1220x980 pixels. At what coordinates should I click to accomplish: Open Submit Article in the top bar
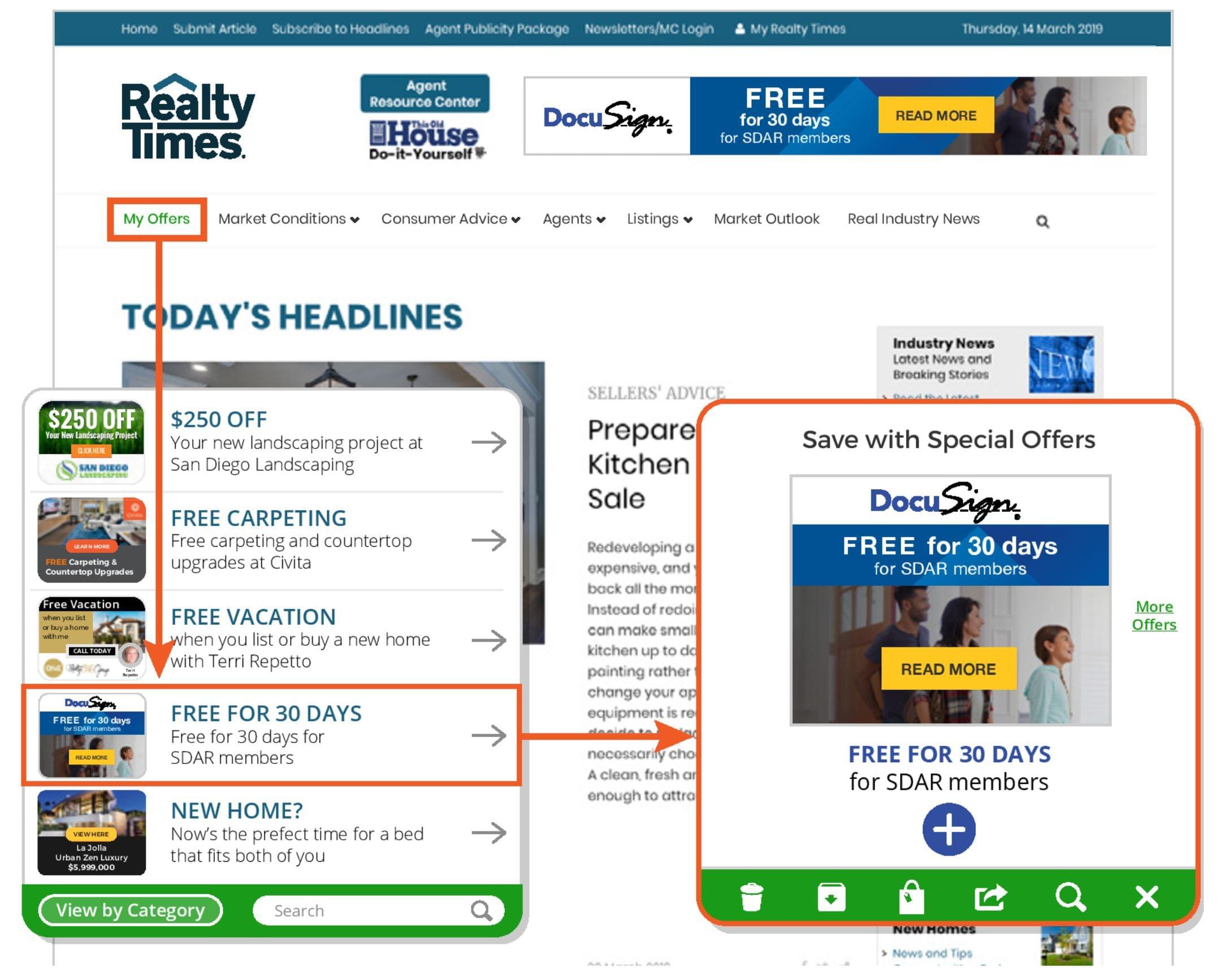pos(214,29)
